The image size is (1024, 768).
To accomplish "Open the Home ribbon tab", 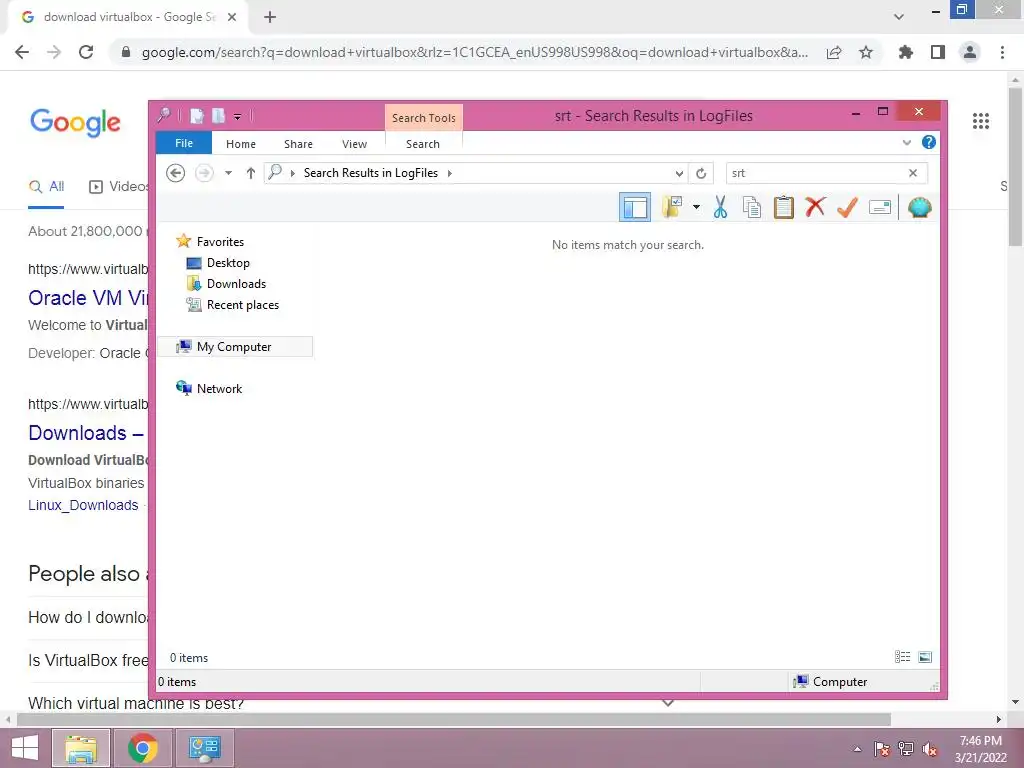I will click(241, 144).
